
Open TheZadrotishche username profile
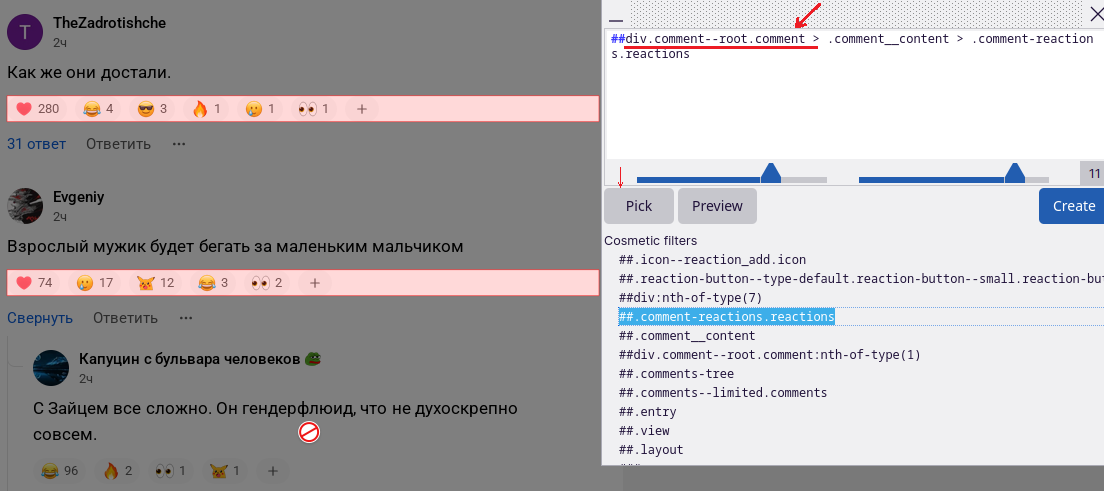[x=110, y=23]
